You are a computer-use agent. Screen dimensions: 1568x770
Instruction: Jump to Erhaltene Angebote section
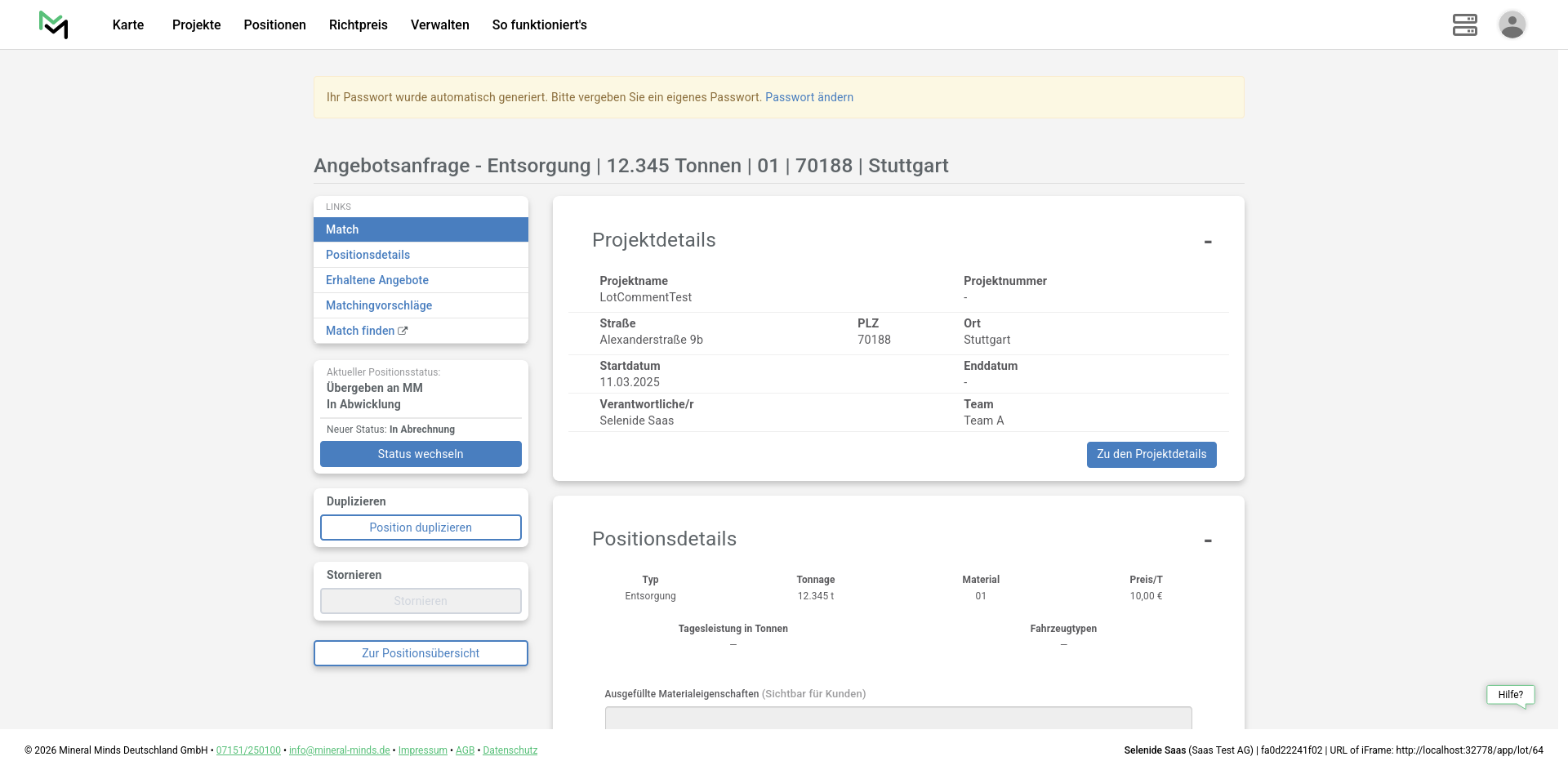click(x=377, y=280)
